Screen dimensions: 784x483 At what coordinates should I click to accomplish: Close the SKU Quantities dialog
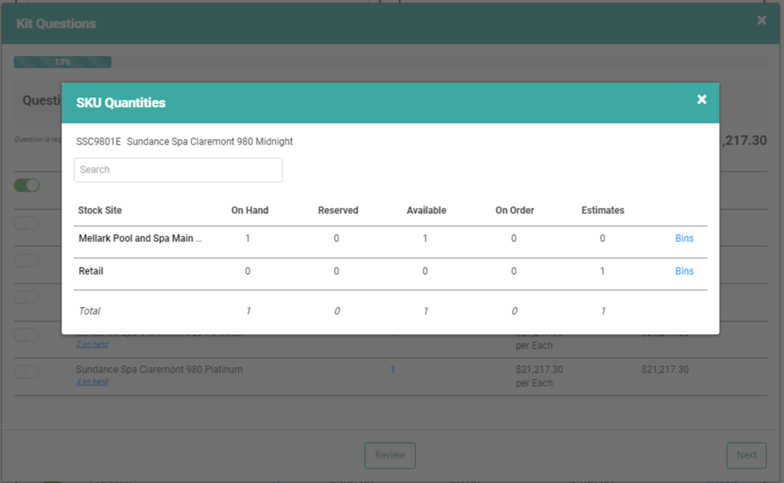[701, 100]
